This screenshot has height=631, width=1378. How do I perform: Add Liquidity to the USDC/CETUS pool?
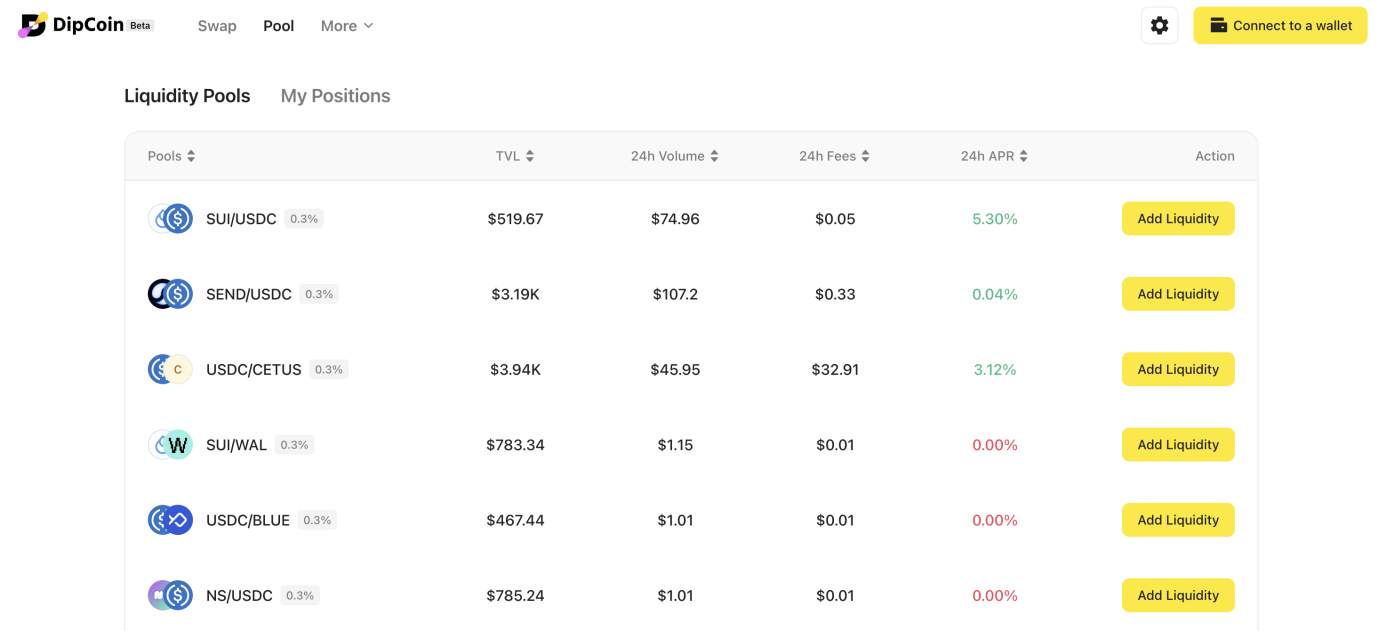[1178, 369]
